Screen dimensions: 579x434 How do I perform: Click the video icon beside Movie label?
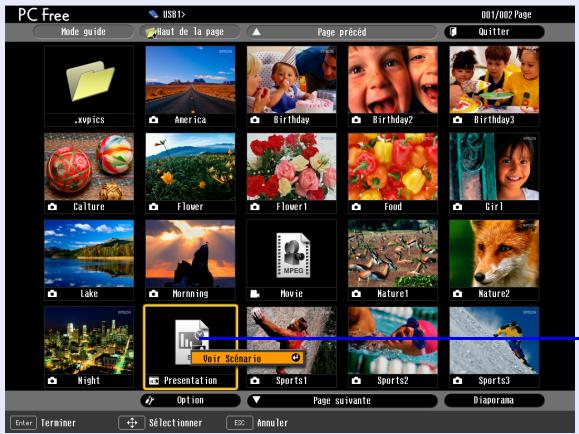tap(255, 294)
